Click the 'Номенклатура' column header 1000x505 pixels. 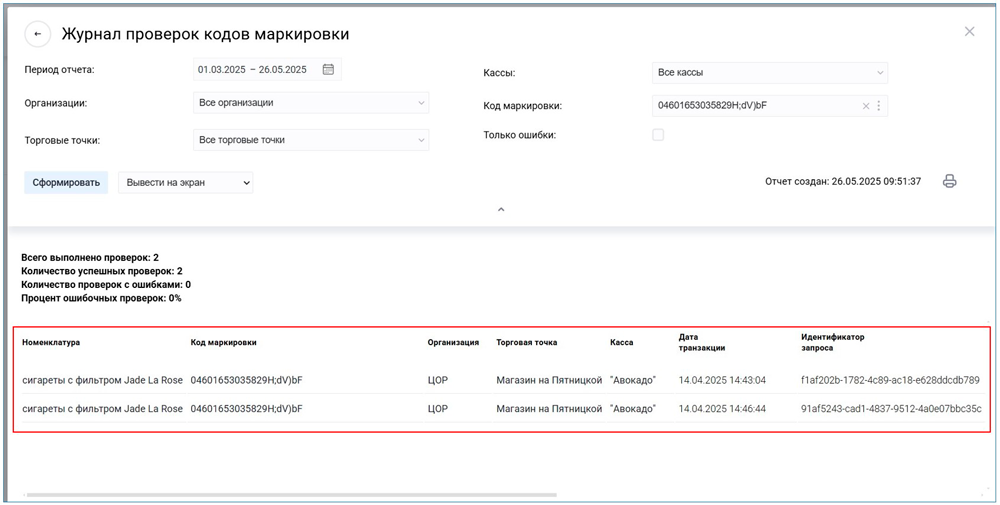tap(51, 342)
